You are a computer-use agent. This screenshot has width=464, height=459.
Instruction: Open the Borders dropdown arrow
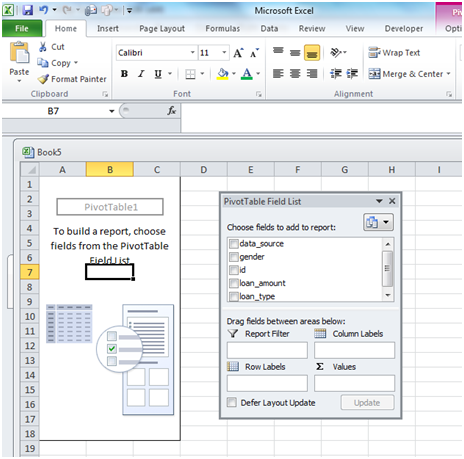point(202,74)
